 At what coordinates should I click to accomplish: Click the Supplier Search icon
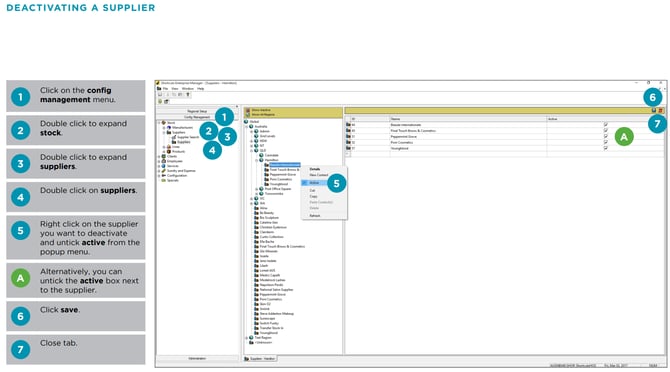point(174,137)
